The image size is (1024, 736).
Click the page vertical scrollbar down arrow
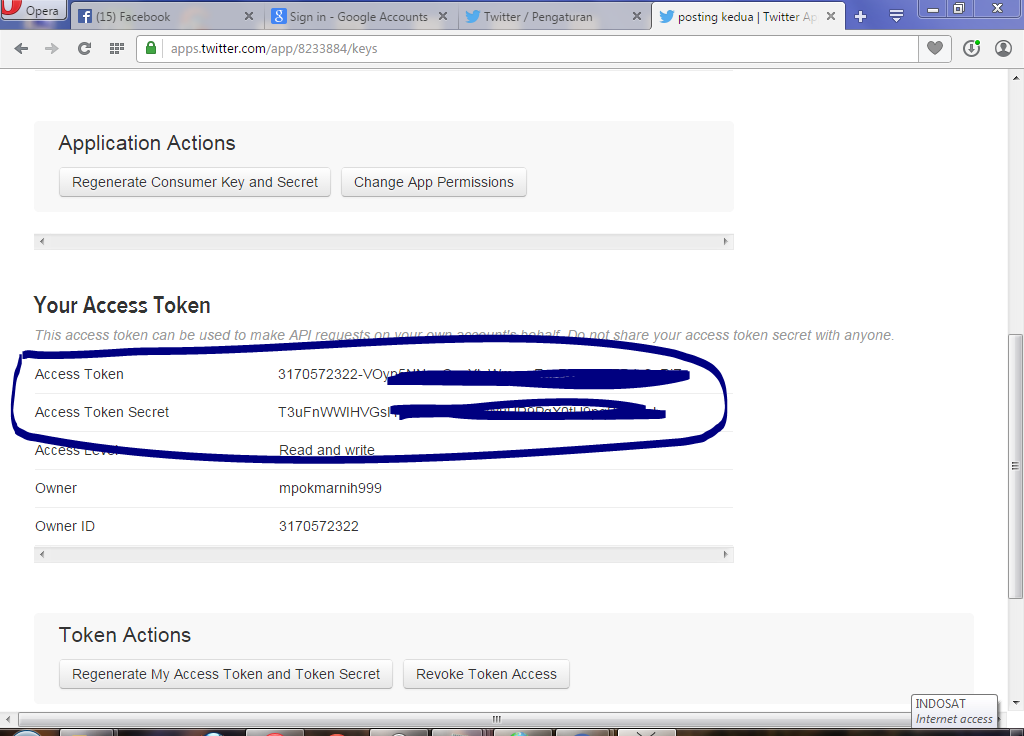[1016, 703]
